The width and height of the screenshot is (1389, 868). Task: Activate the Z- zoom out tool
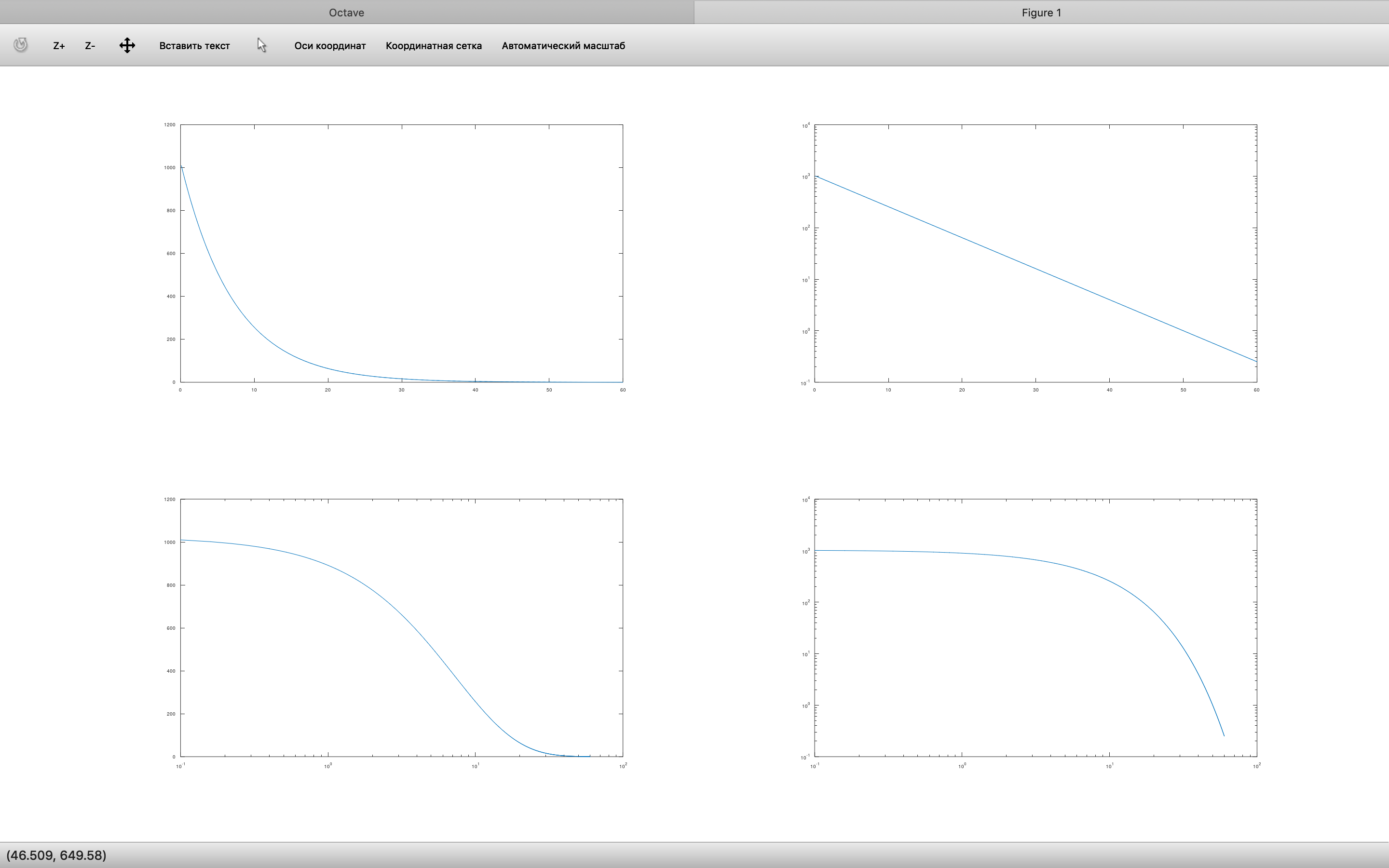[x=90, y=46]
